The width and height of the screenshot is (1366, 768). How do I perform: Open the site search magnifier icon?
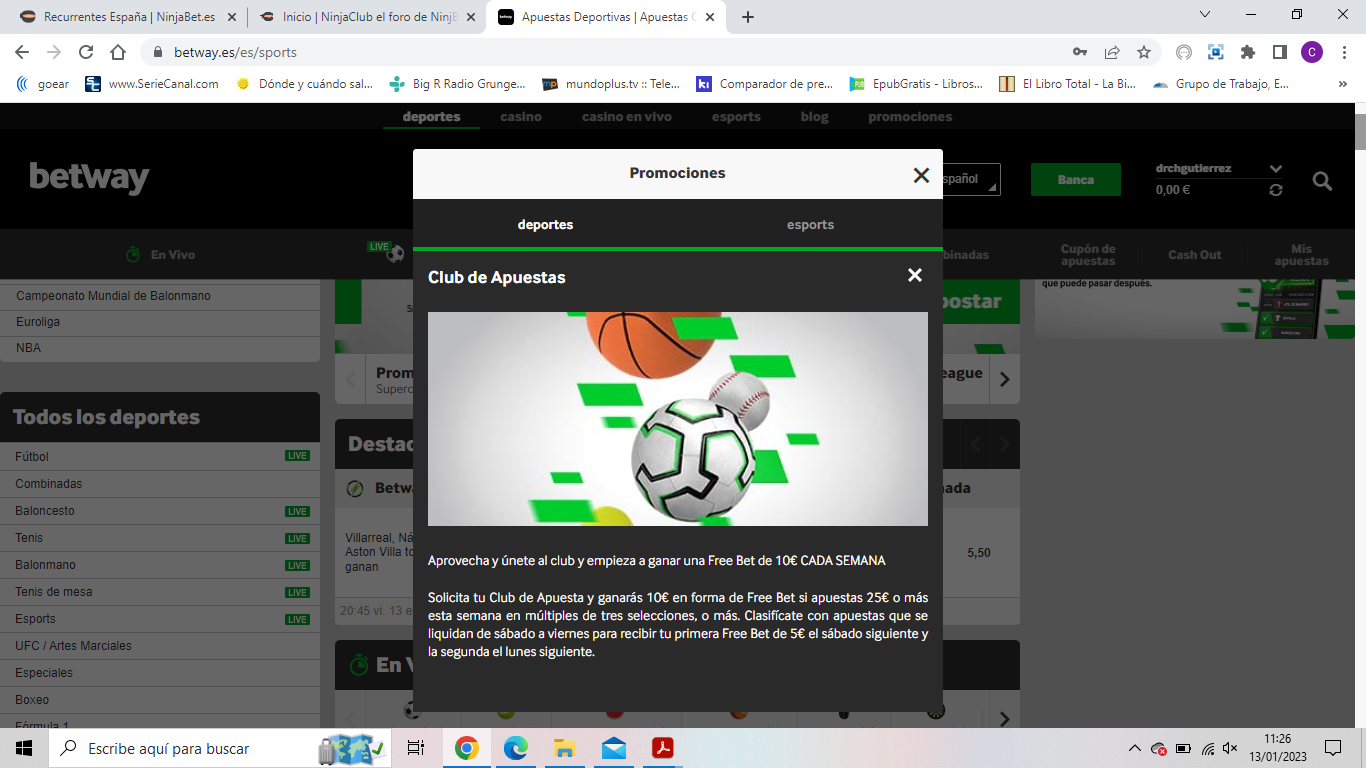[x=1322, y=181]
